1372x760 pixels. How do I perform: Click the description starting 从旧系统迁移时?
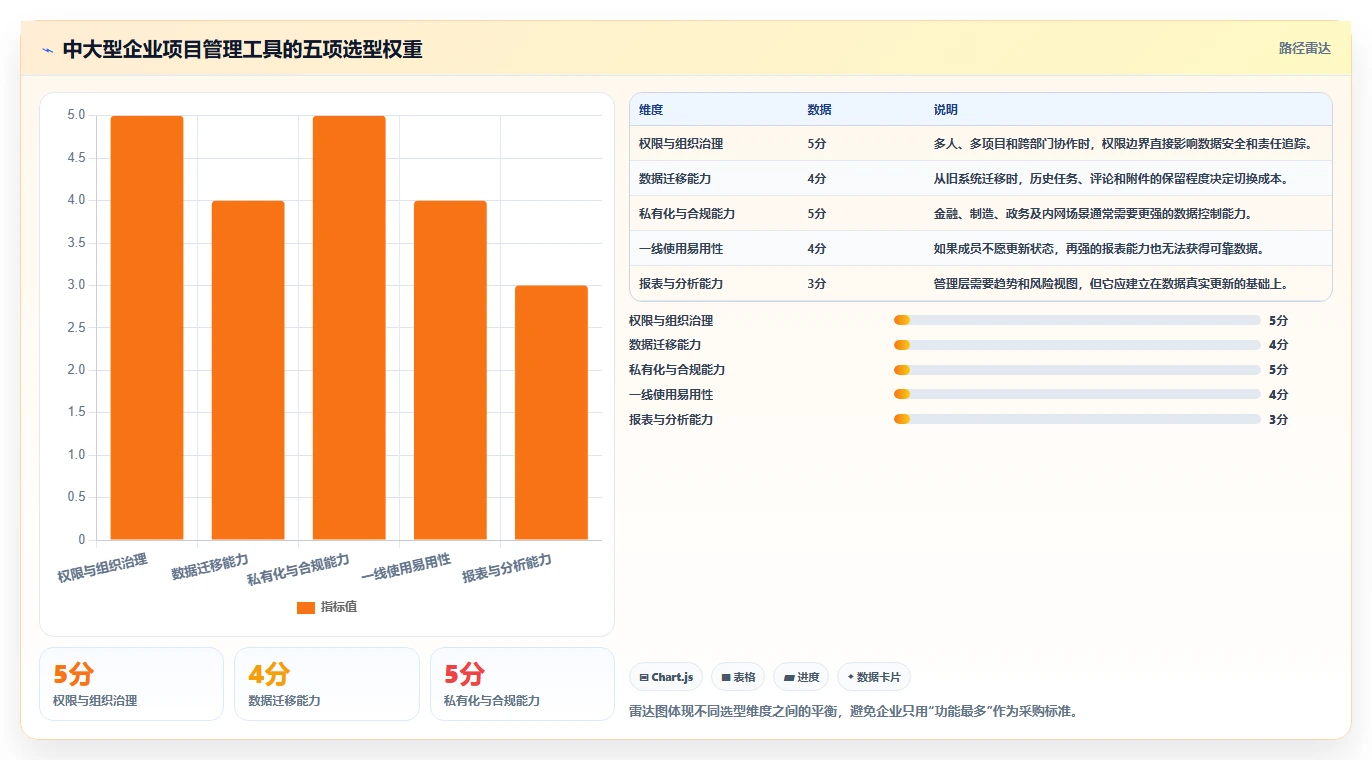pyautogui.click(x=1111, y=179)
